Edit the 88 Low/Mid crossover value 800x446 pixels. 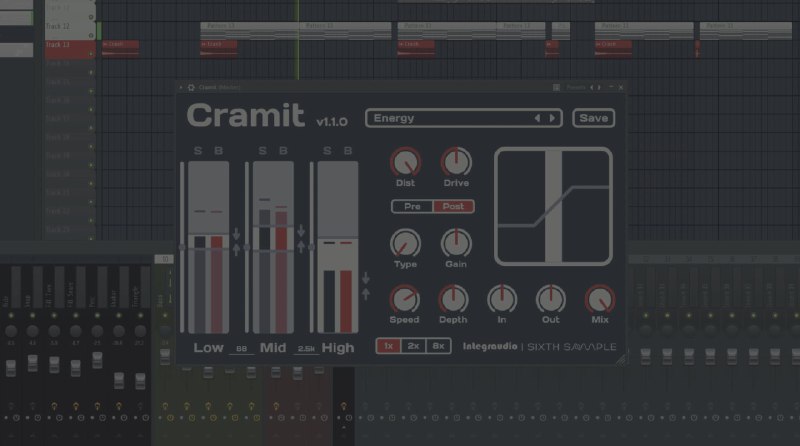pyautogui.click(x=241, y=349)
